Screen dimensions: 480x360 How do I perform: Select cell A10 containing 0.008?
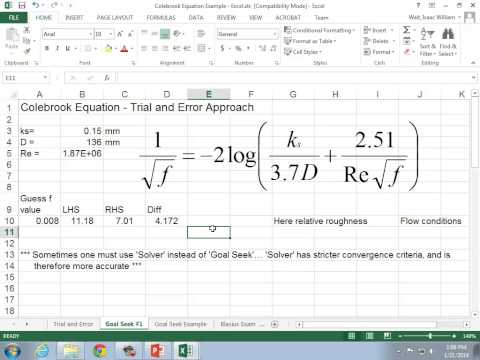tap(39, 221)
